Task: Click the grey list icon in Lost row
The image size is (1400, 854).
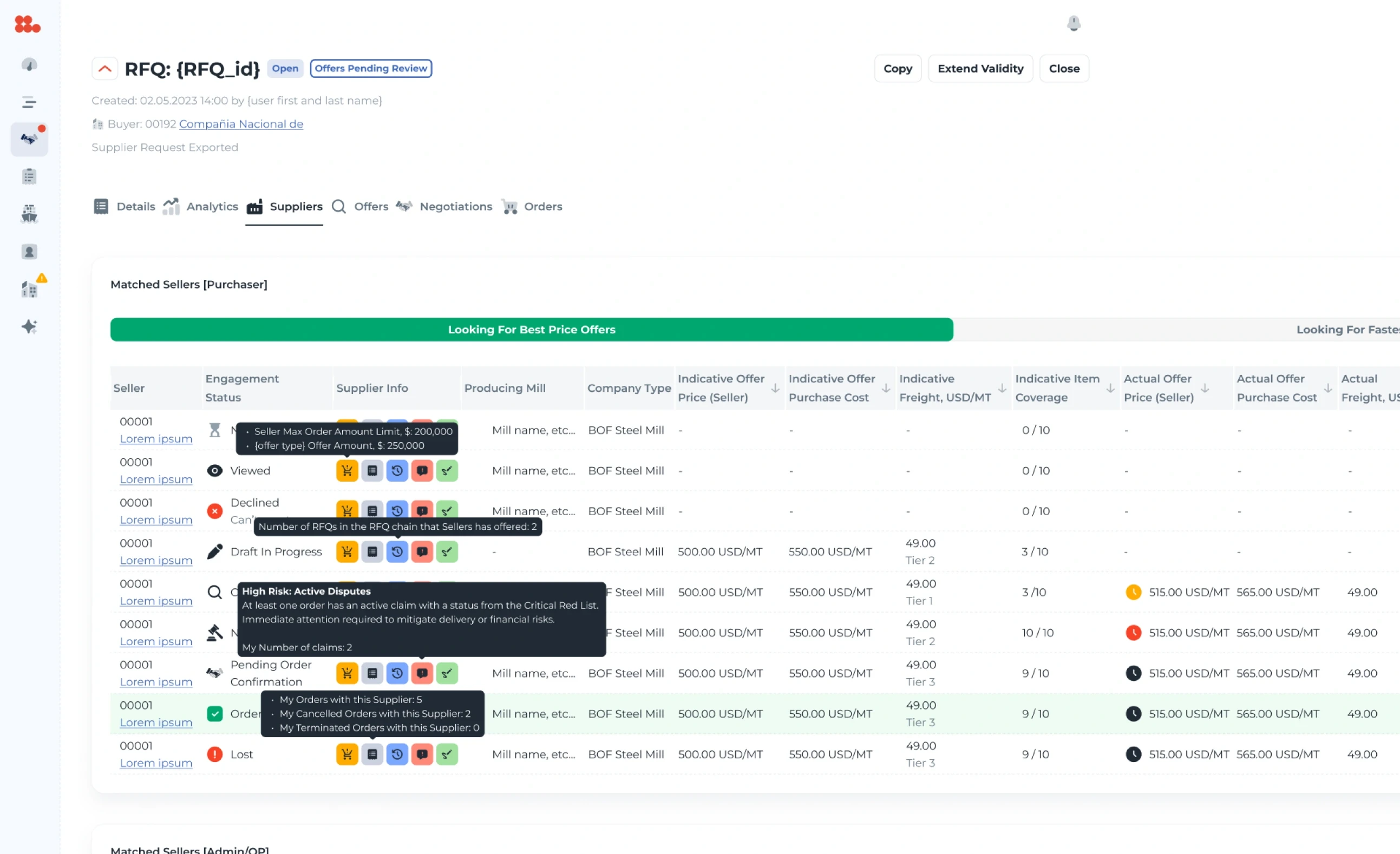Action: point(372,754)
